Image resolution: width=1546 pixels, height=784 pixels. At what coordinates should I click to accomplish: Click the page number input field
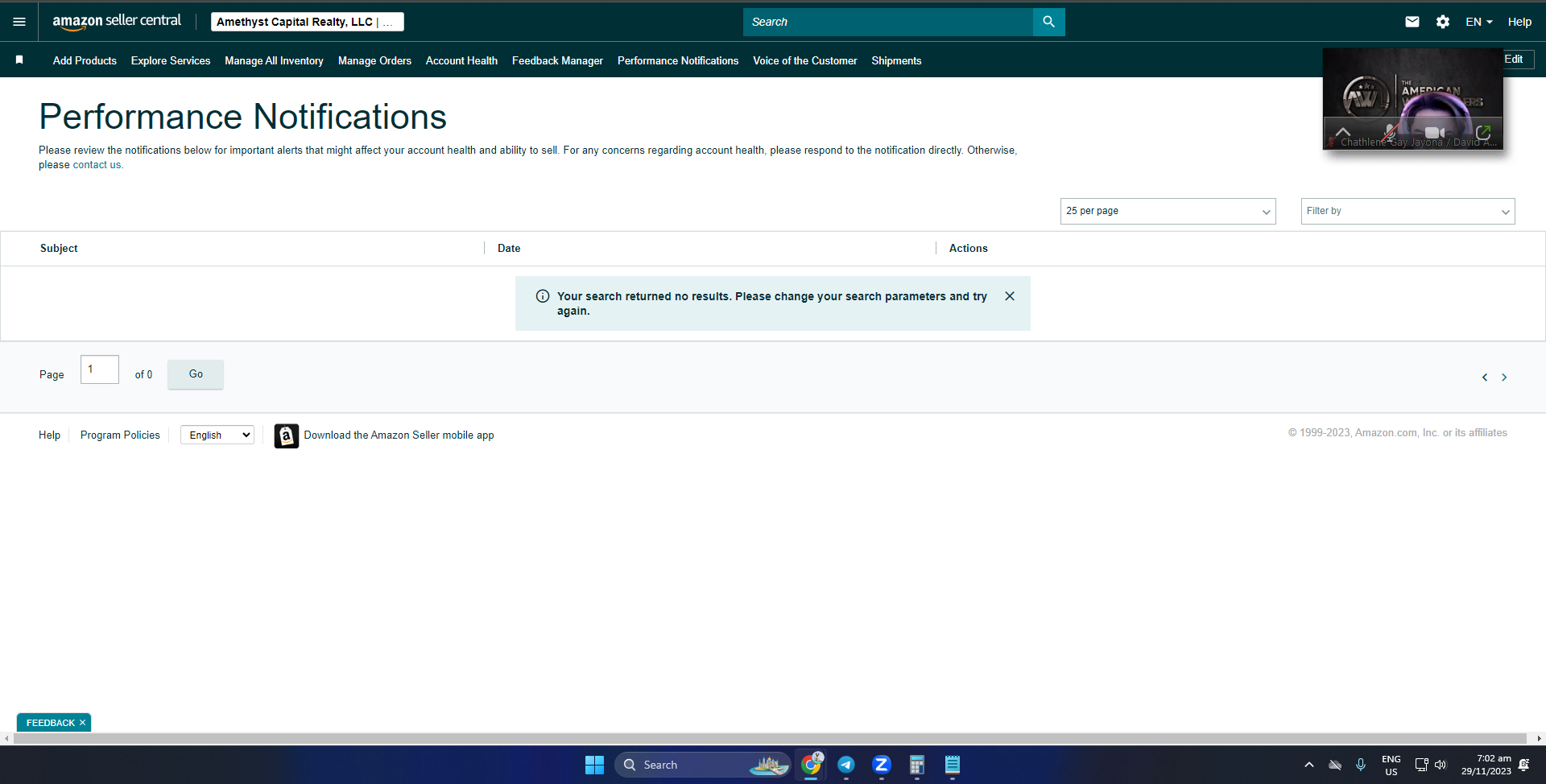click(x=100, y=369)
